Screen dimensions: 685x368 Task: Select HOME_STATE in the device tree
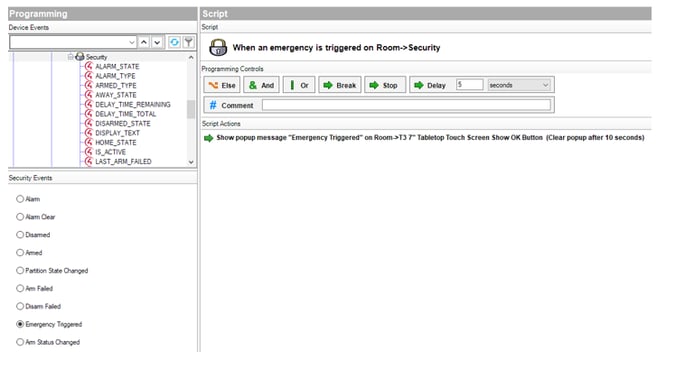click(x=116, y=142)
